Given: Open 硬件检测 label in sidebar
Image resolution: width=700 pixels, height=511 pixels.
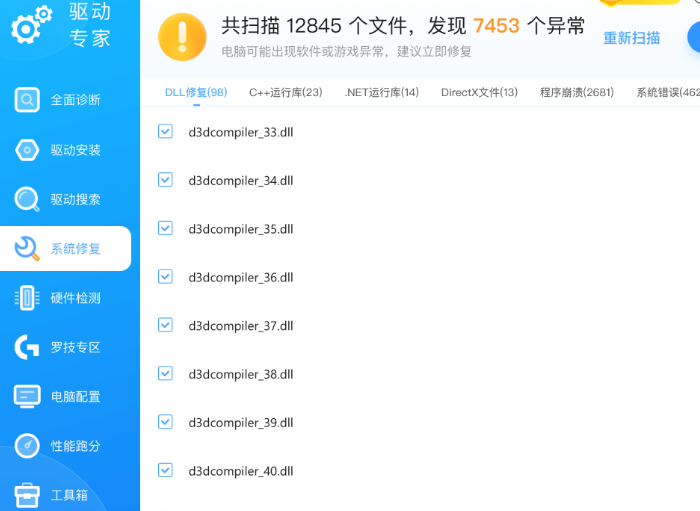Looking at the screenshot, I should 75,298.
